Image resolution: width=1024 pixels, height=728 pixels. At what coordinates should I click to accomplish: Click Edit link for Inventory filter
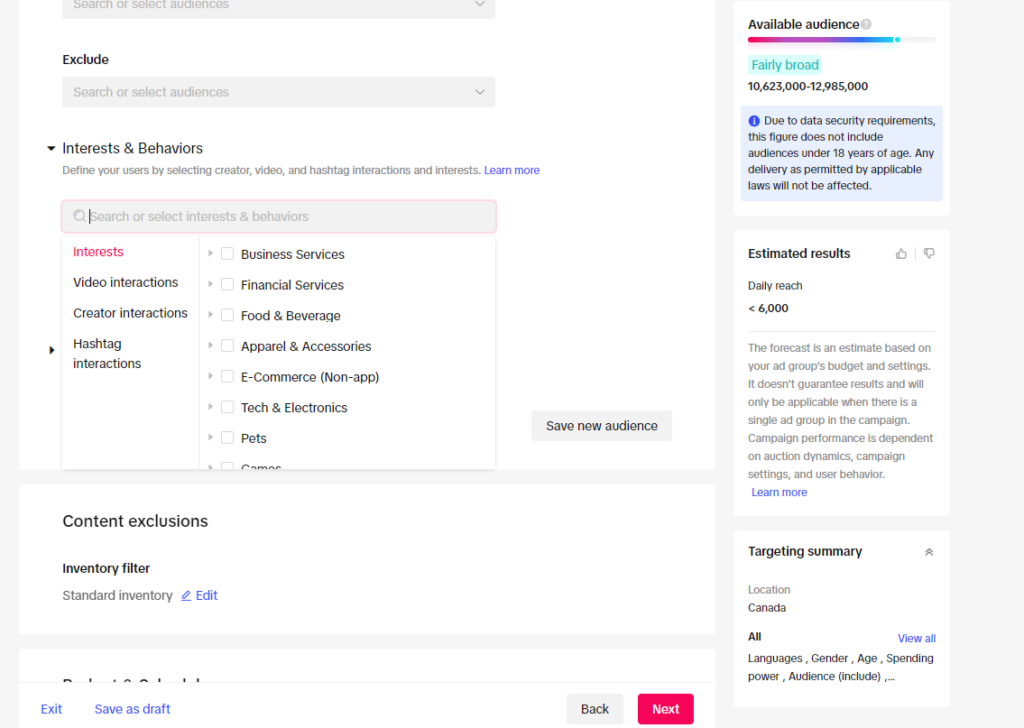[x=206, y=595]
